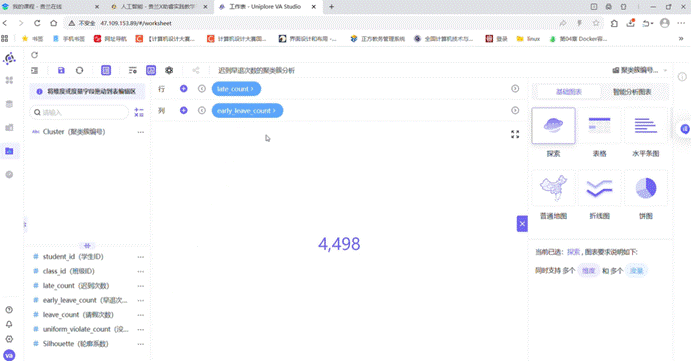
Task: Open the sidebar settings gear near the bottom
Action: 9,339
